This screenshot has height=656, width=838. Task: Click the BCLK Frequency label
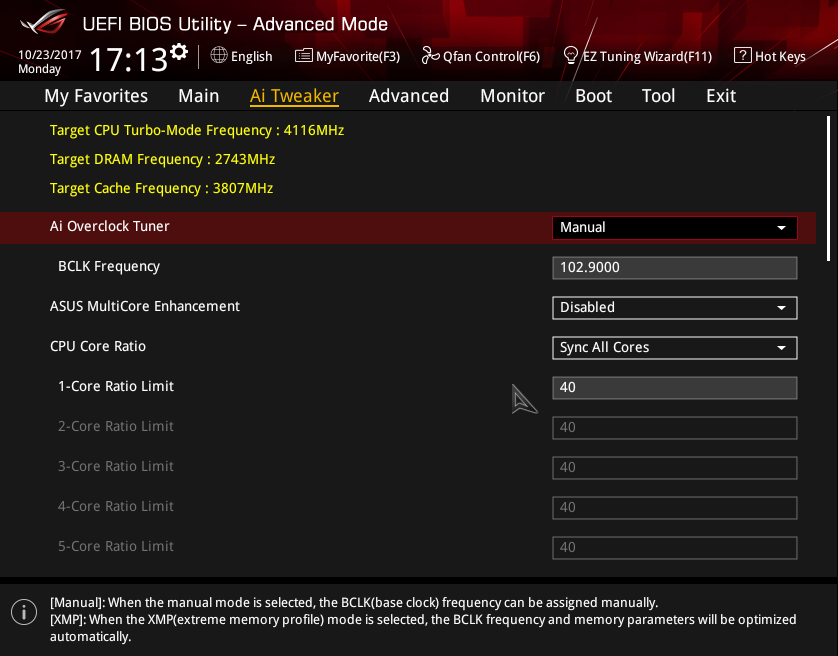(109, 266)
